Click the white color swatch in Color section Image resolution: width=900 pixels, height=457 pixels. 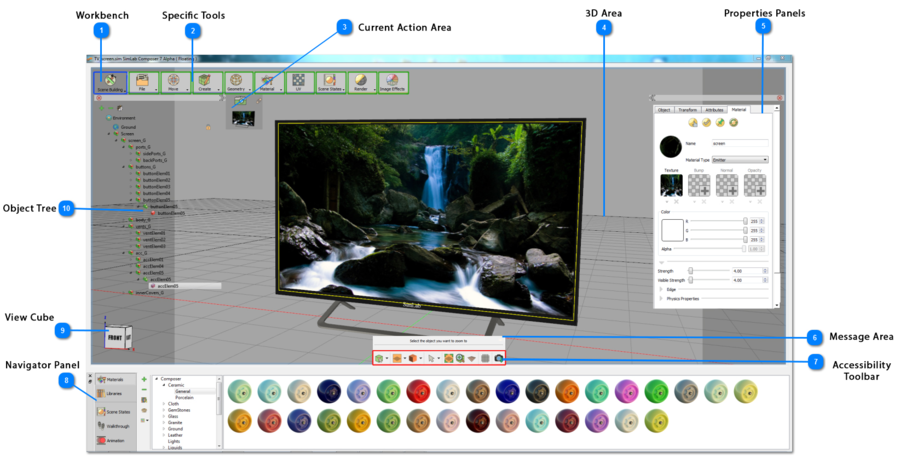[672, 229]
